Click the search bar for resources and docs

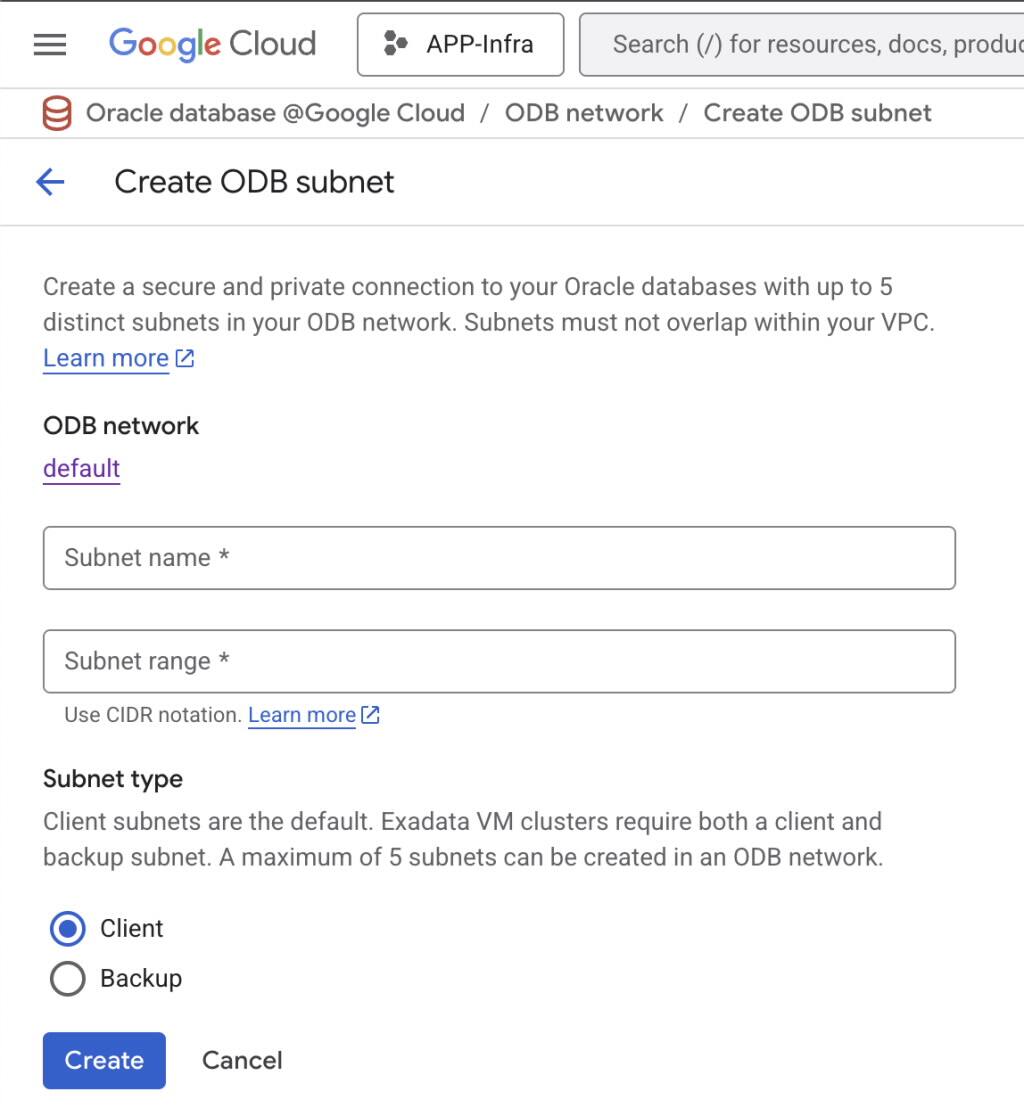click(x=800, y=43)
